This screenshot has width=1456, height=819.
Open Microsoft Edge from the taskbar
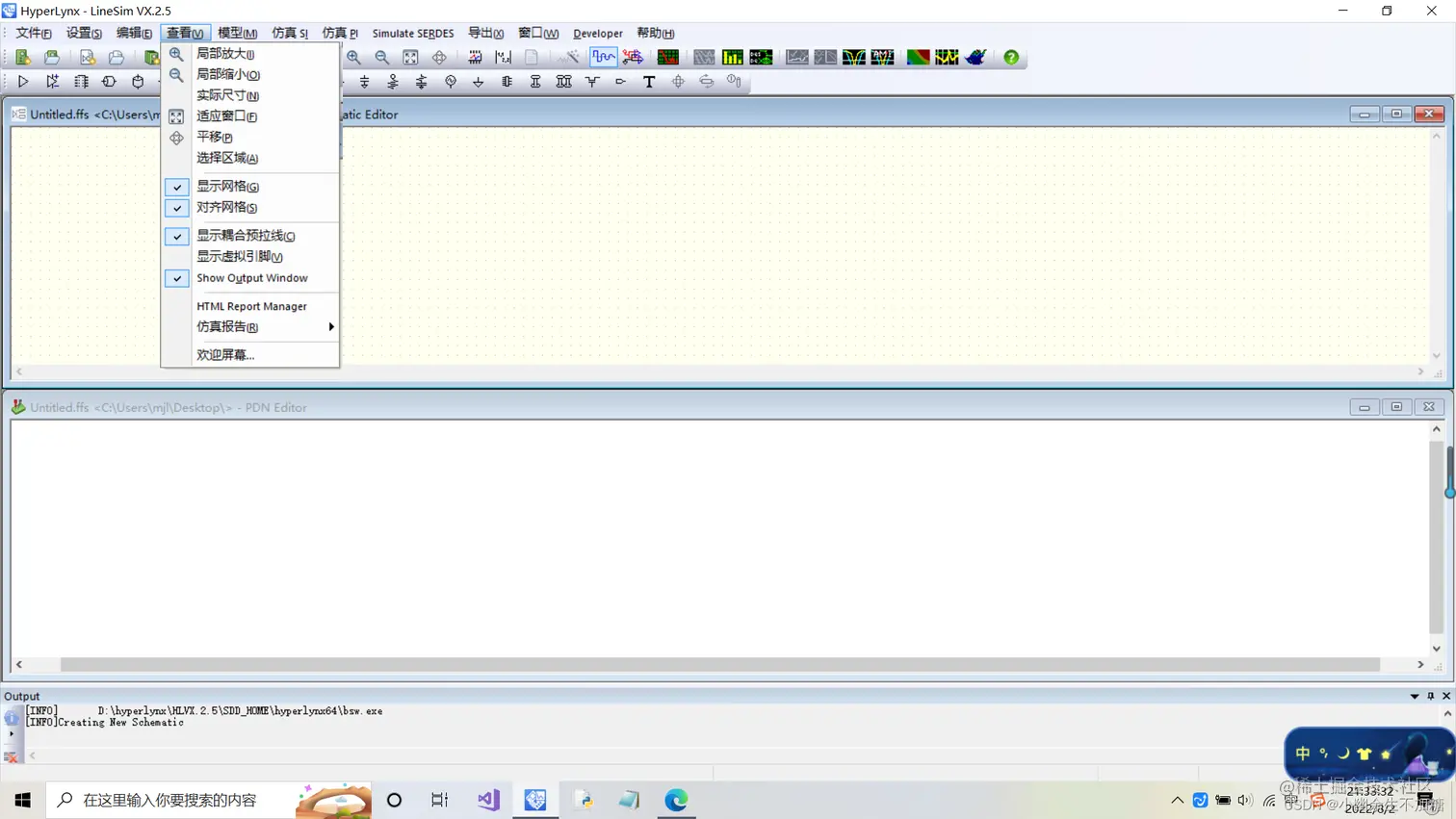point(676,800)
